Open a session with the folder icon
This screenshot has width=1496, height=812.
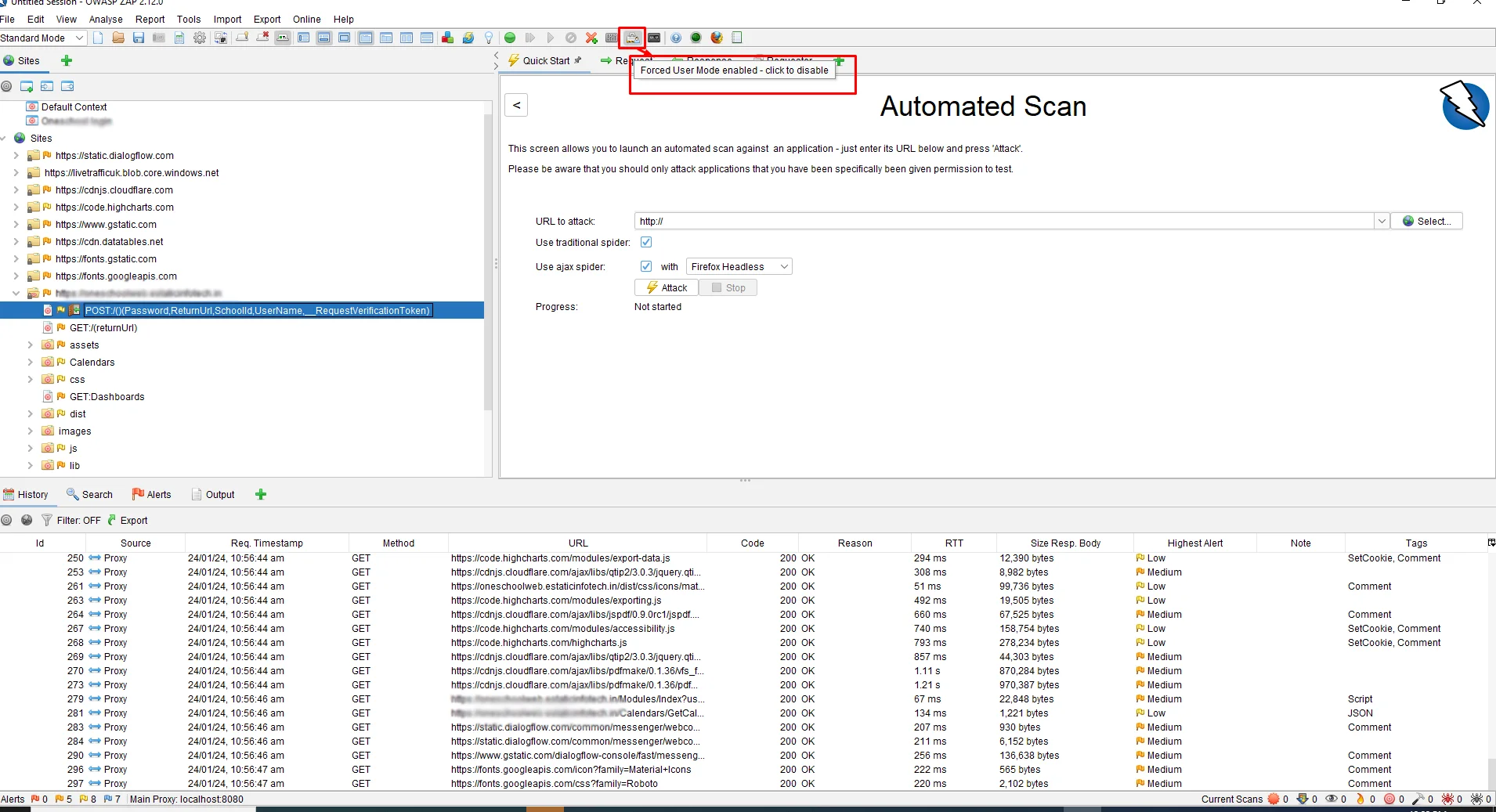tap(118, 38)
